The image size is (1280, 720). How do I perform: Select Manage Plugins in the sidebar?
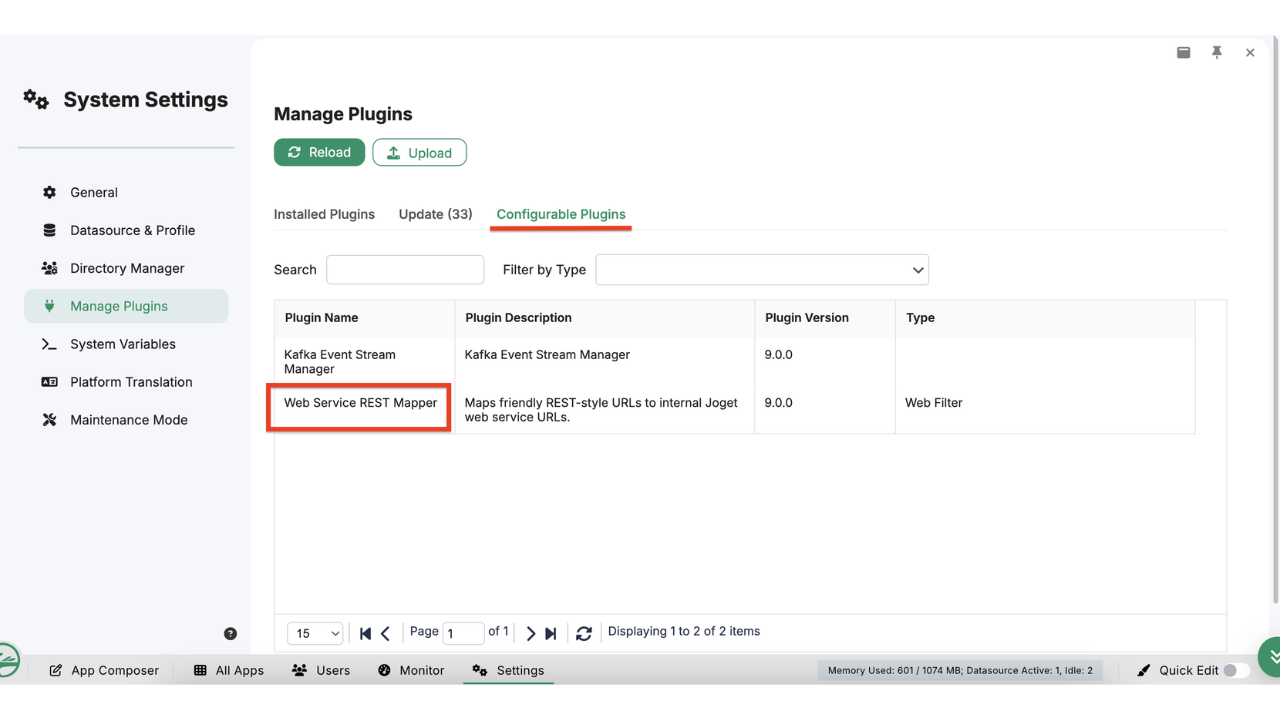[126, 306]
